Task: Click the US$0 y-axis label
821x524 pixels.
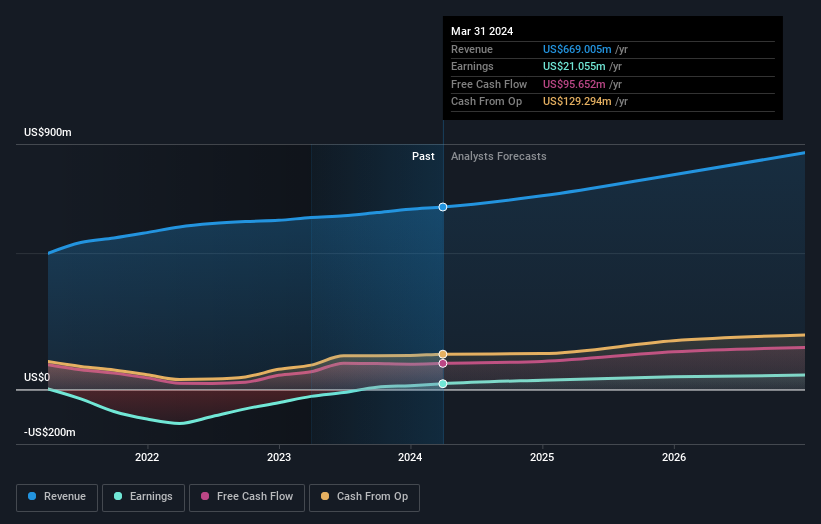Action: (37, 377)
